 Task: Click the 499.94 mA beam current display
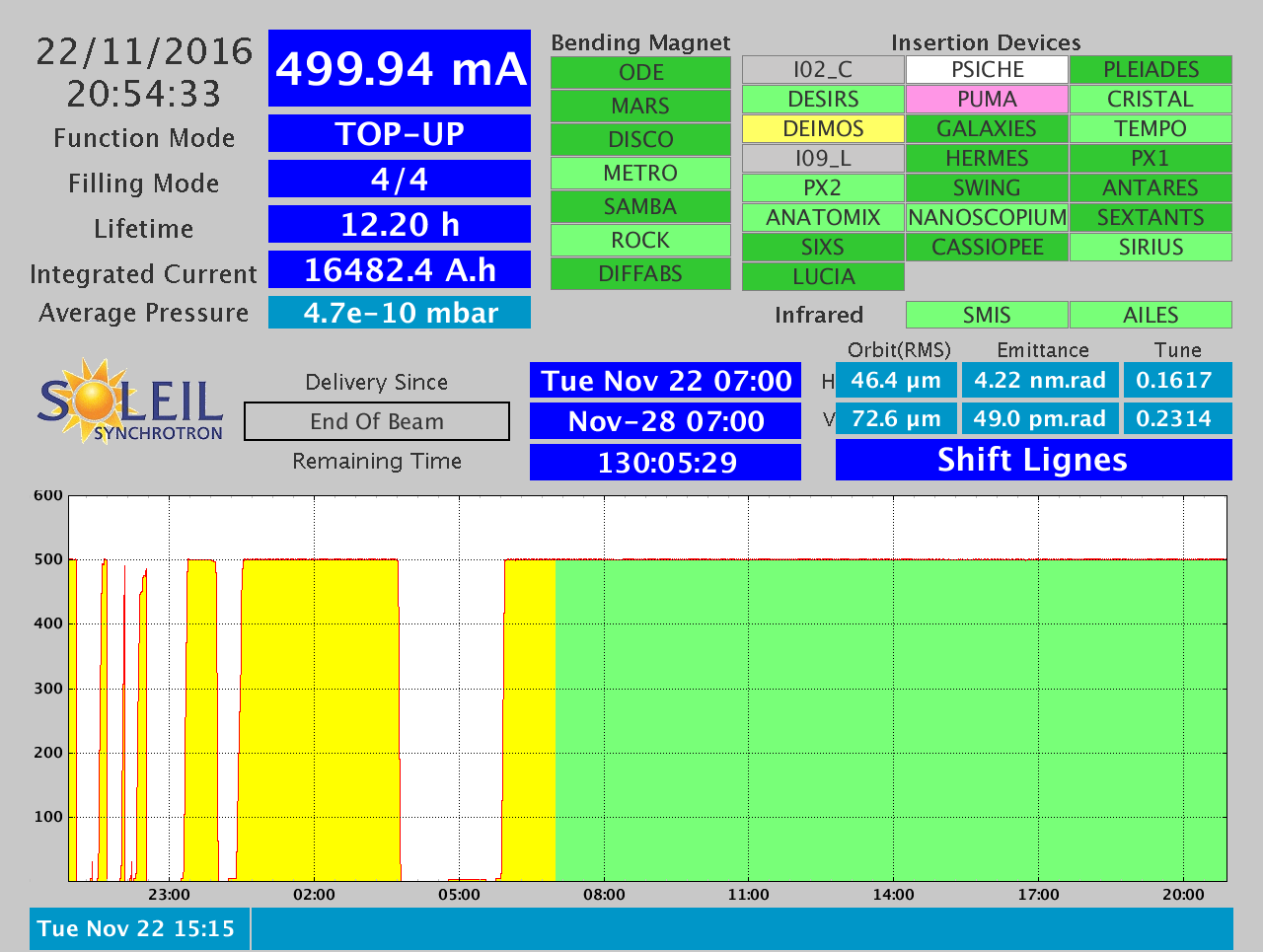coord(400,68)
